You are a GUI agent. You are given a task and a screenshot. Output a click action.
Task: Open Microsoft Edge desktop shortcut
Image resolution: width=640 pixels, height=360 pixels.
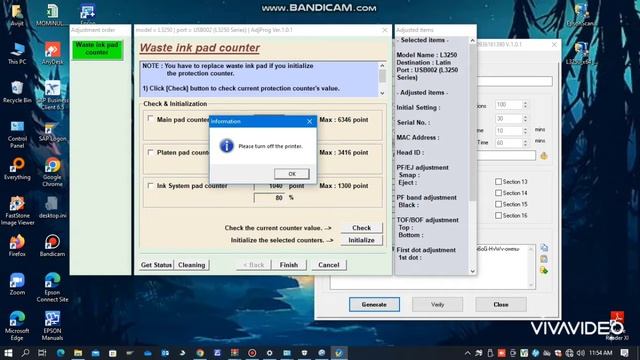(x=17, y=325)
